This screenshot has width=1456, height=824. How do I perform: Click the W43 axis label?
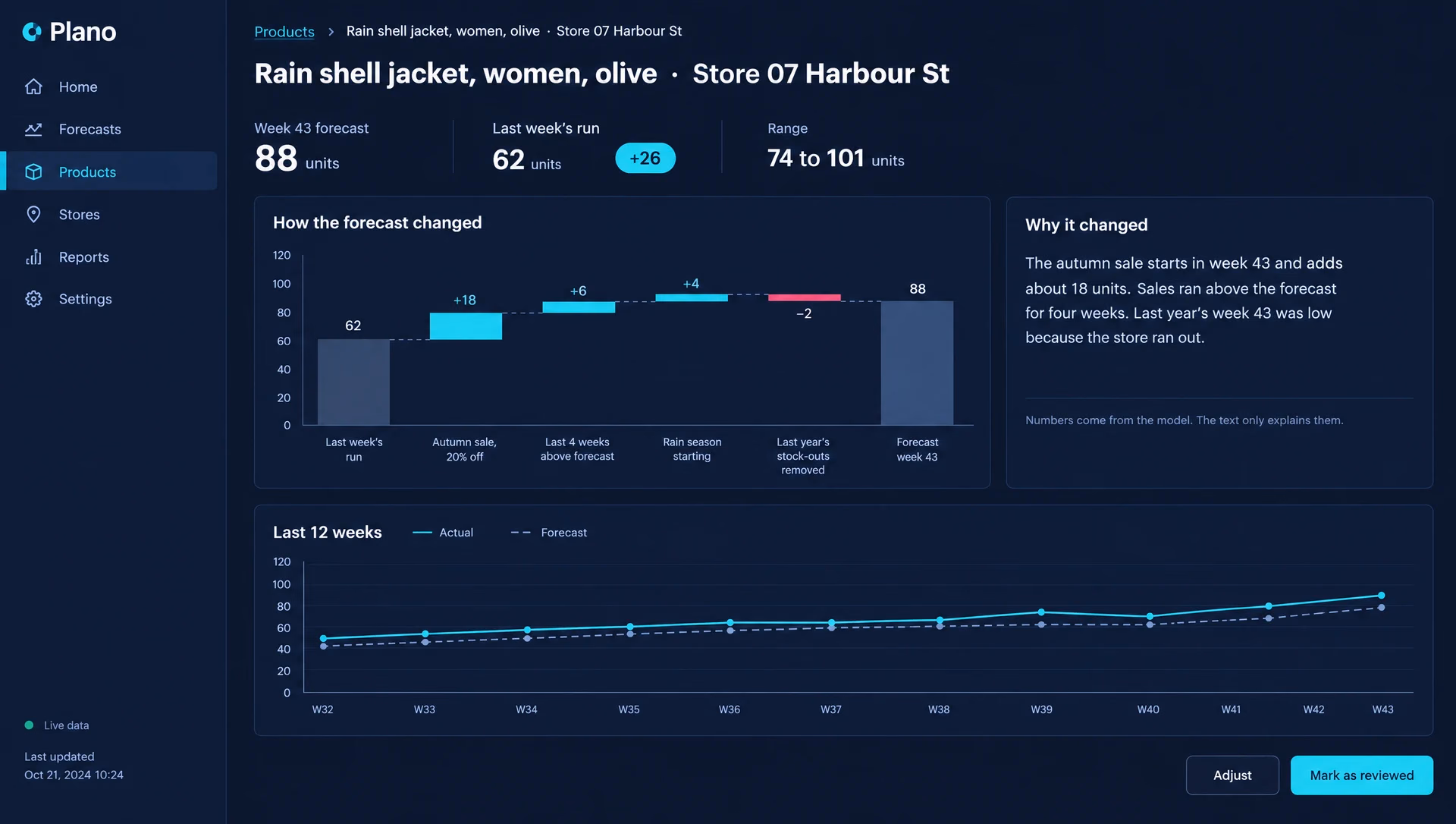point(1382,709)
